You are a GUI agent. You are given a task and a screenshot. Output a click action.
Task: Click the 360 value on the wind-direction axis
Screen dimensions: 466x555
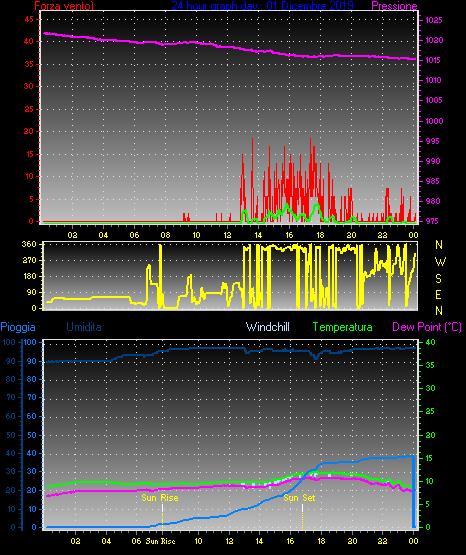[29, 244]
